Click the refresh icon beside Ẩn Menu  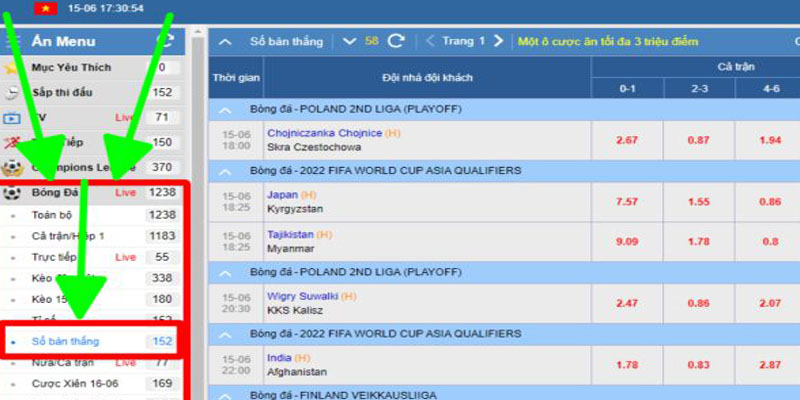coord(168,41)
